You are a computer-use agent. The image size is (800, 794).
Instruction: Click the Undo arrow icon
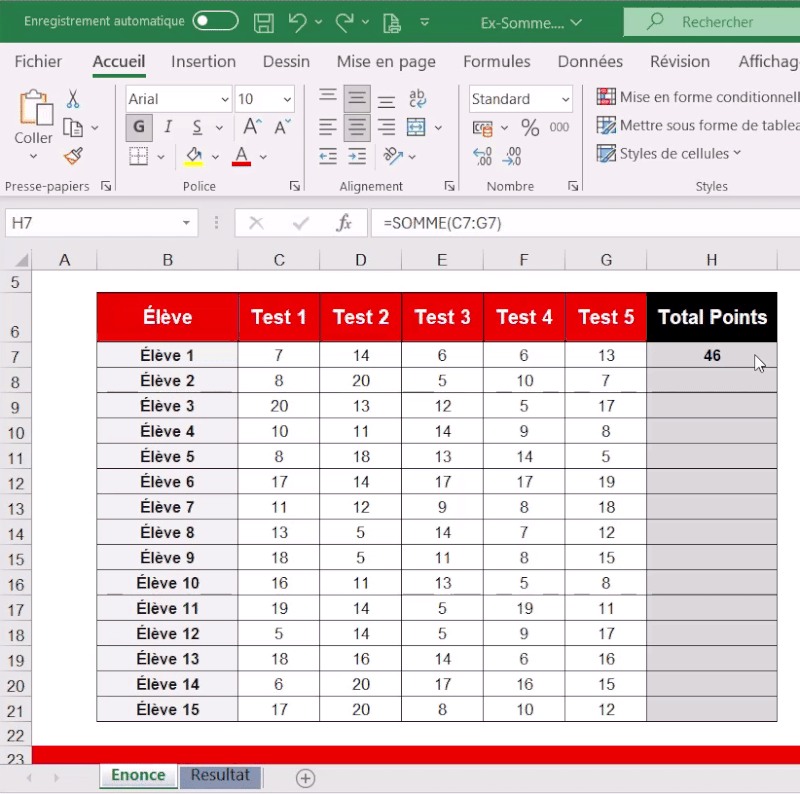tap(297, 22)
